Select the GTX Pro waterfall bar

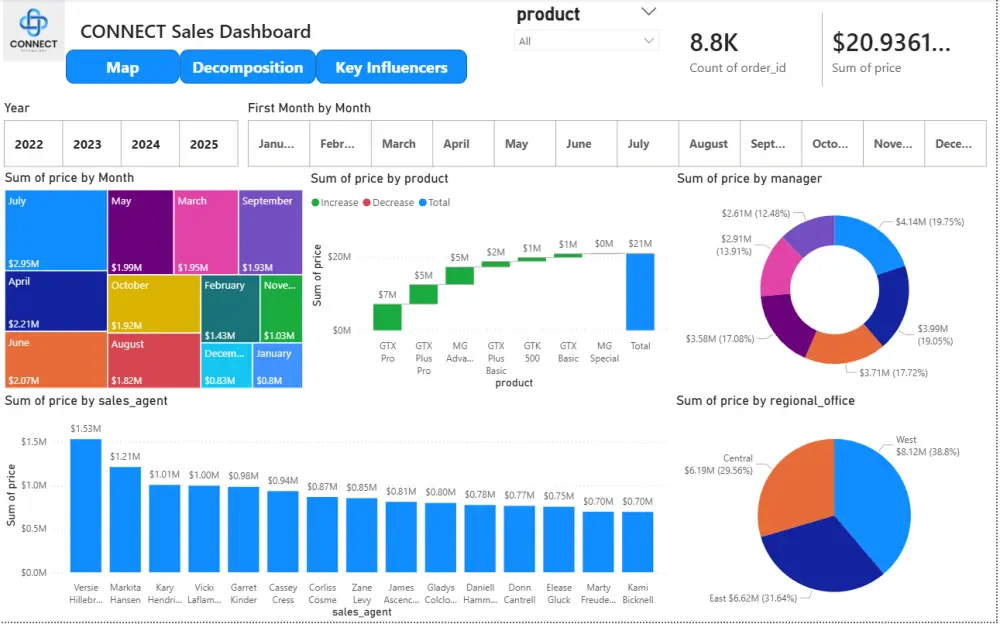click(388, 317)
